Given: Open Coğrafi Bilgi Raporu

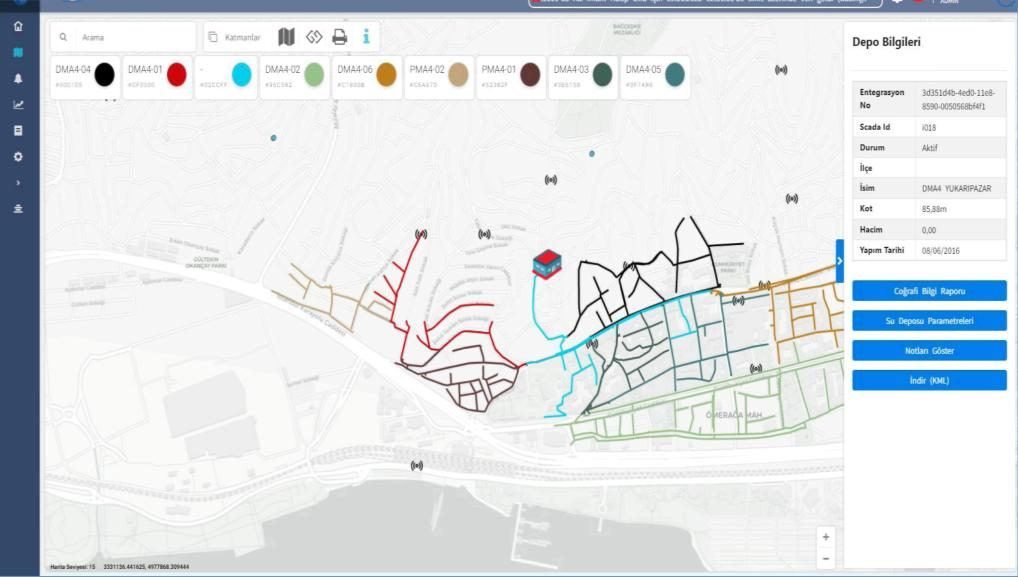Looking at the screenshot, I should click(x=929, y=291).
